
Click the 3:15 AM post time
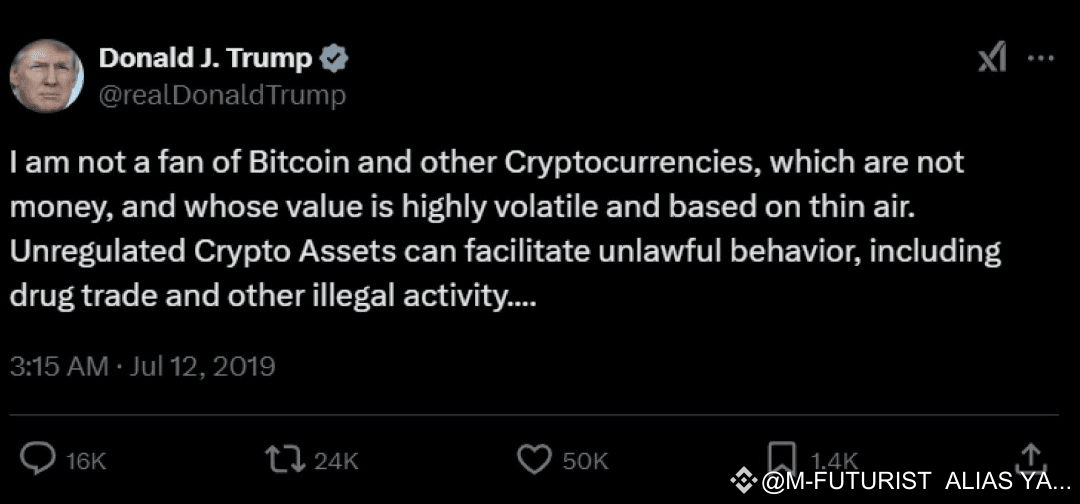coord(59,366)
